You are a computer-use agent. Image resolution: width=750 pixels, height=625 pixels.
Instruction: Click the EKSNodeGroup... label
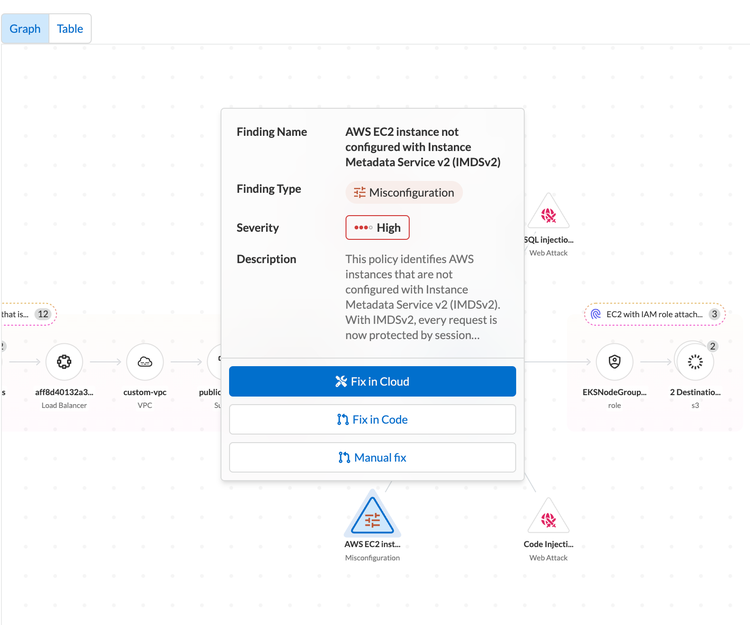pos(614,392)
